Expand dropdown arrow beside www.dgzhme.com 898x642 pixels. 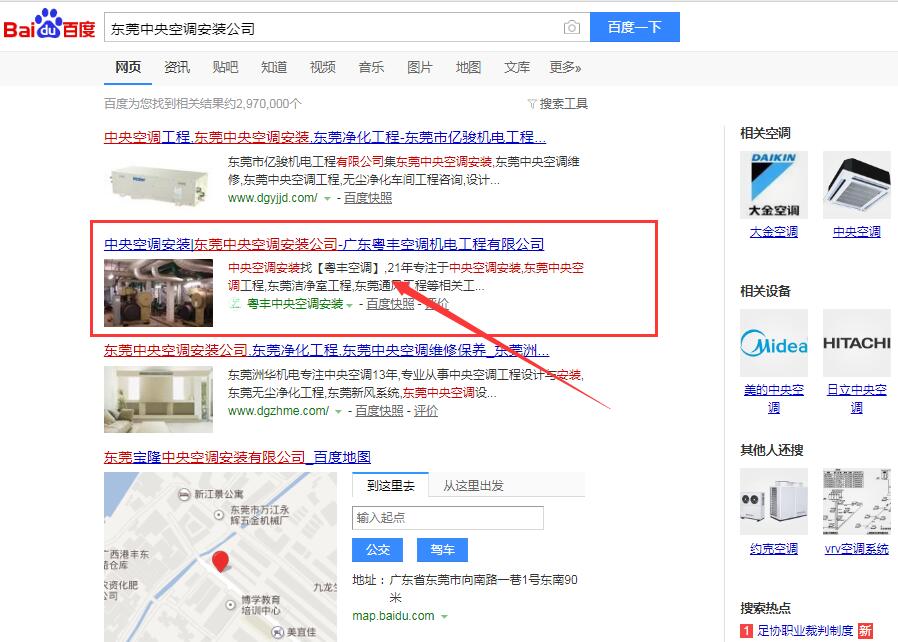pos(338,411)
